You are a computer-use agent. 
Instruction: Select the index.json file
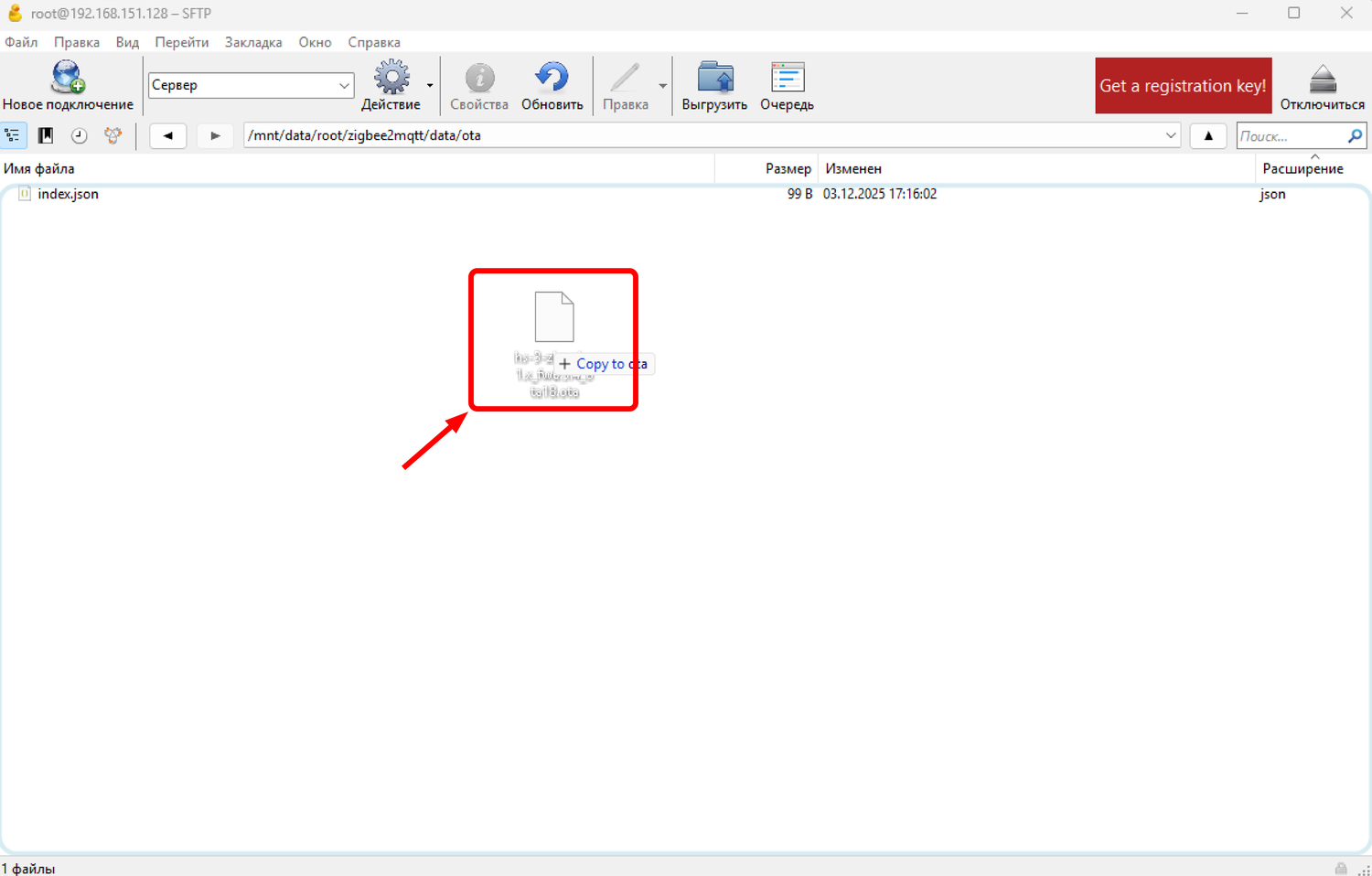[x=68, y=194]
